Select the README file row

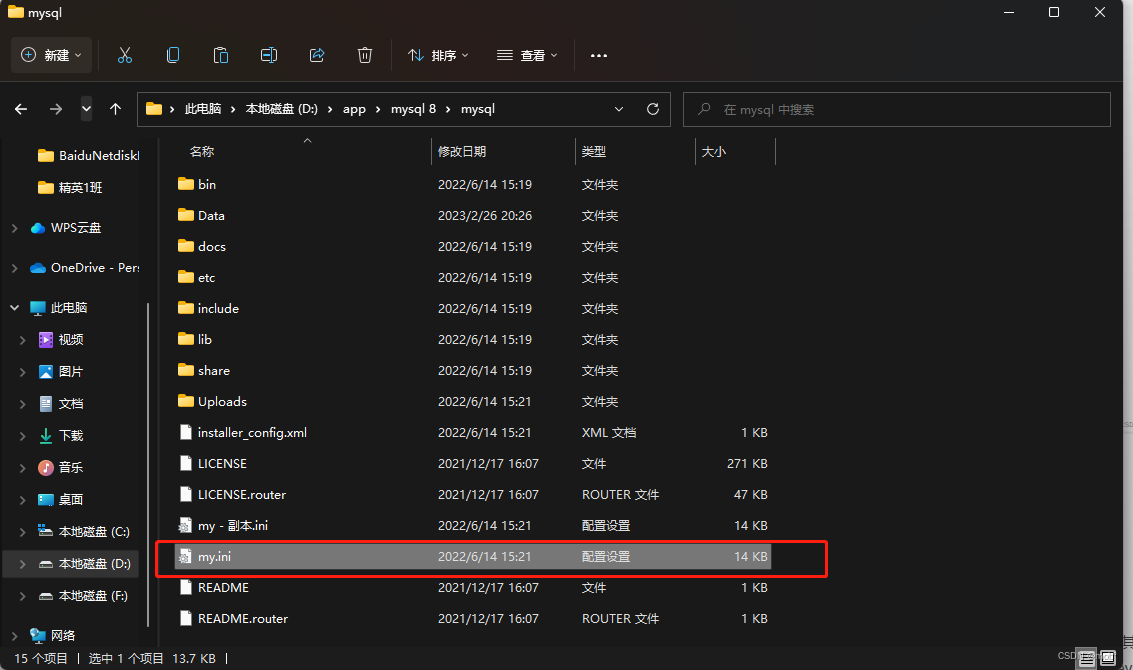473,588
